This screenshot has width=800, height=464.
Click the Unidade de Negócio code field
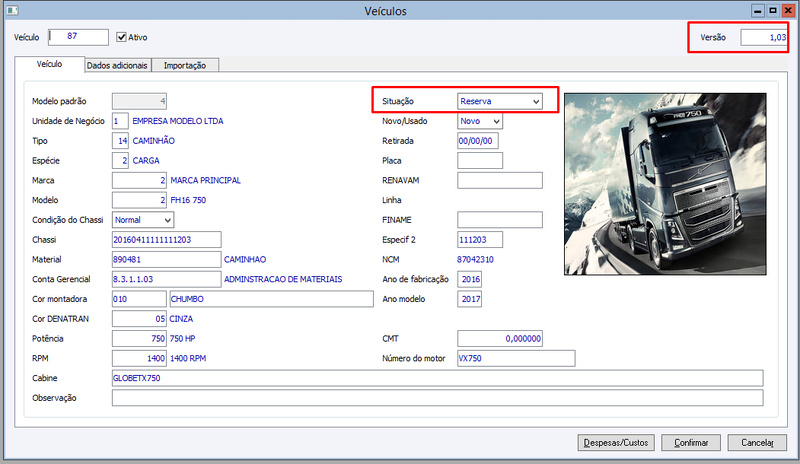pyautogui.click(x=120, y=121)
